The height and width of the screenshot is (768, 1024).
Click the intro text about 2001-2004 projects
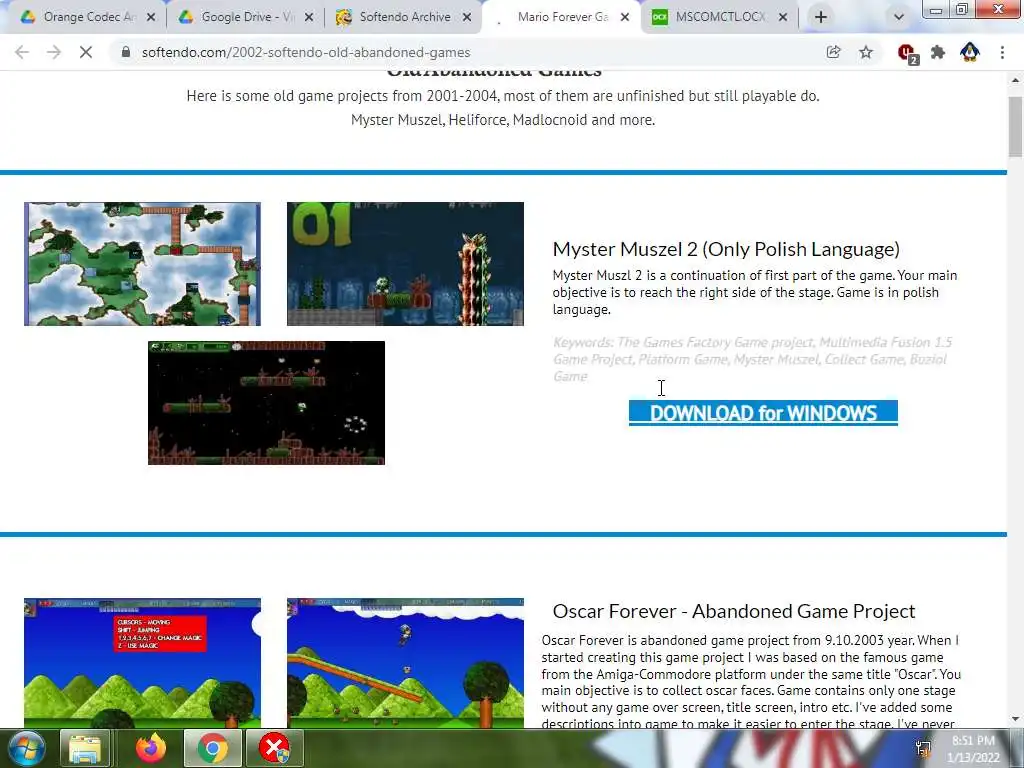(x=503, y=108)
